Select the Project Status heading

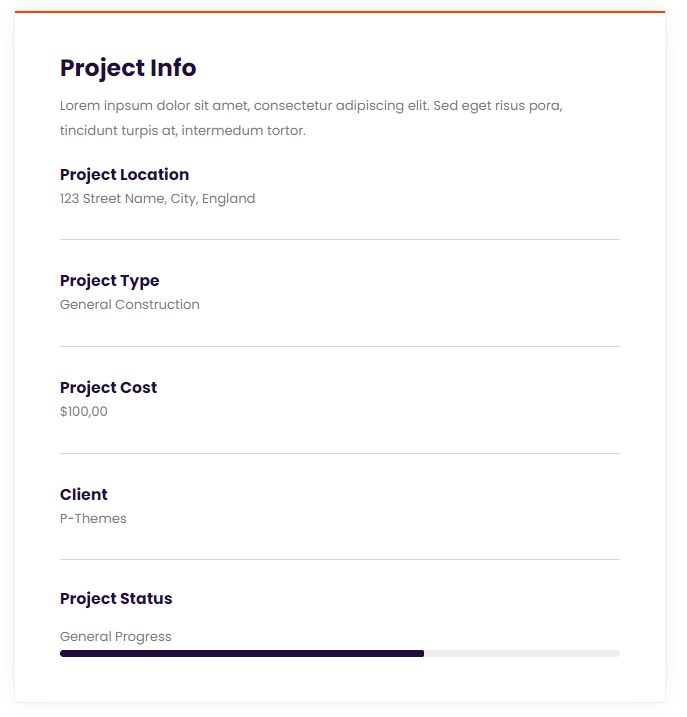click(x=116, y=598)
